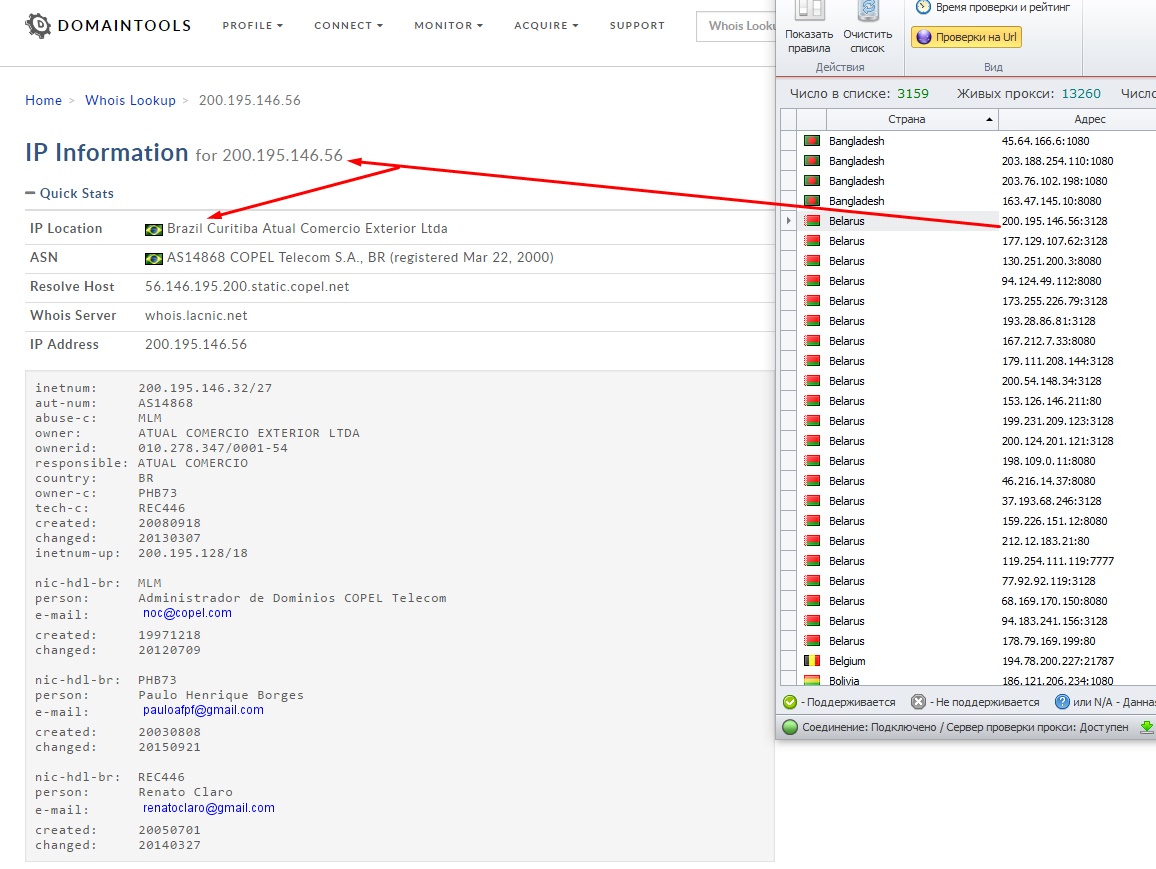
Task: Click flag icon of 199.231.209.123:3128 row
Action: (x=812, y=421)
